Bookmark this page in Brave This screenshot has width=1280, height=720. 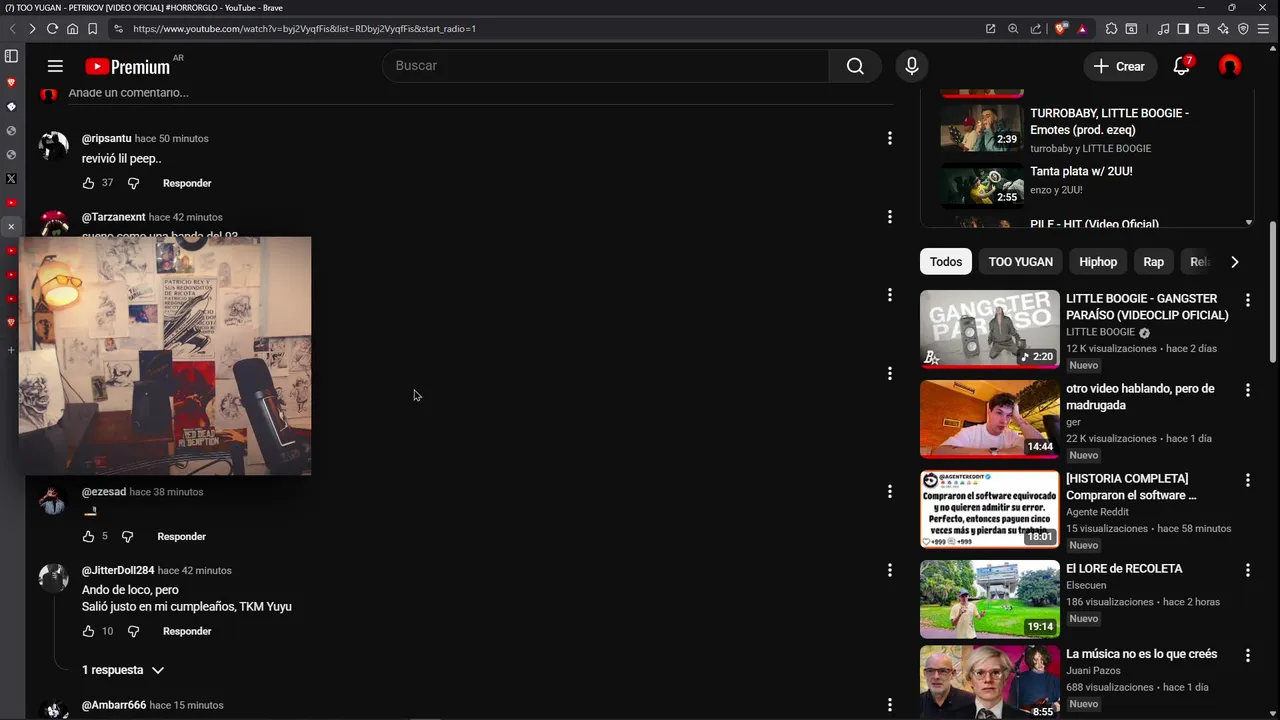pyautogui.click(x=92, y=29)
